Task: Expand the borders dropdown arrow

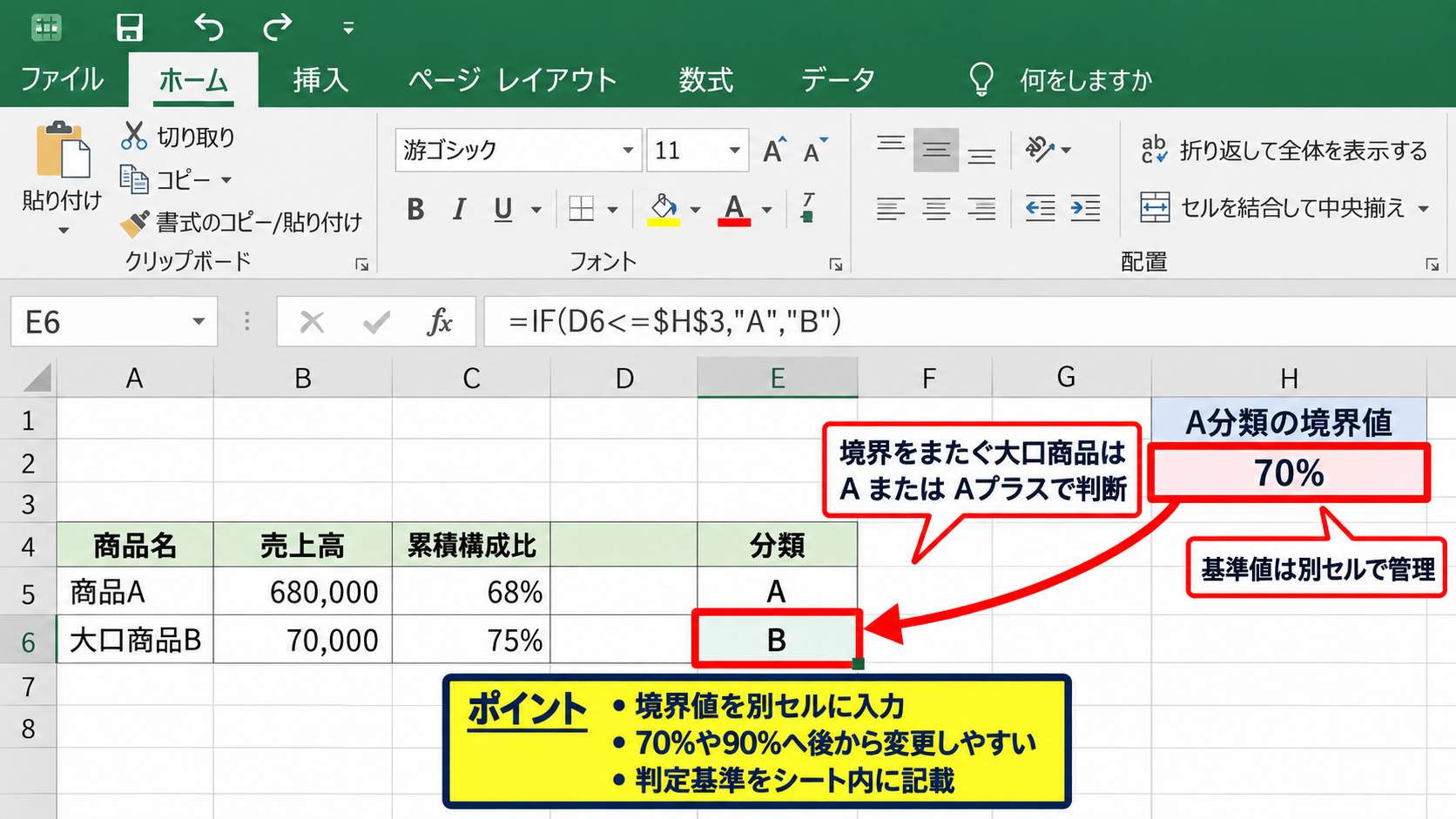Action: [612, 210]
